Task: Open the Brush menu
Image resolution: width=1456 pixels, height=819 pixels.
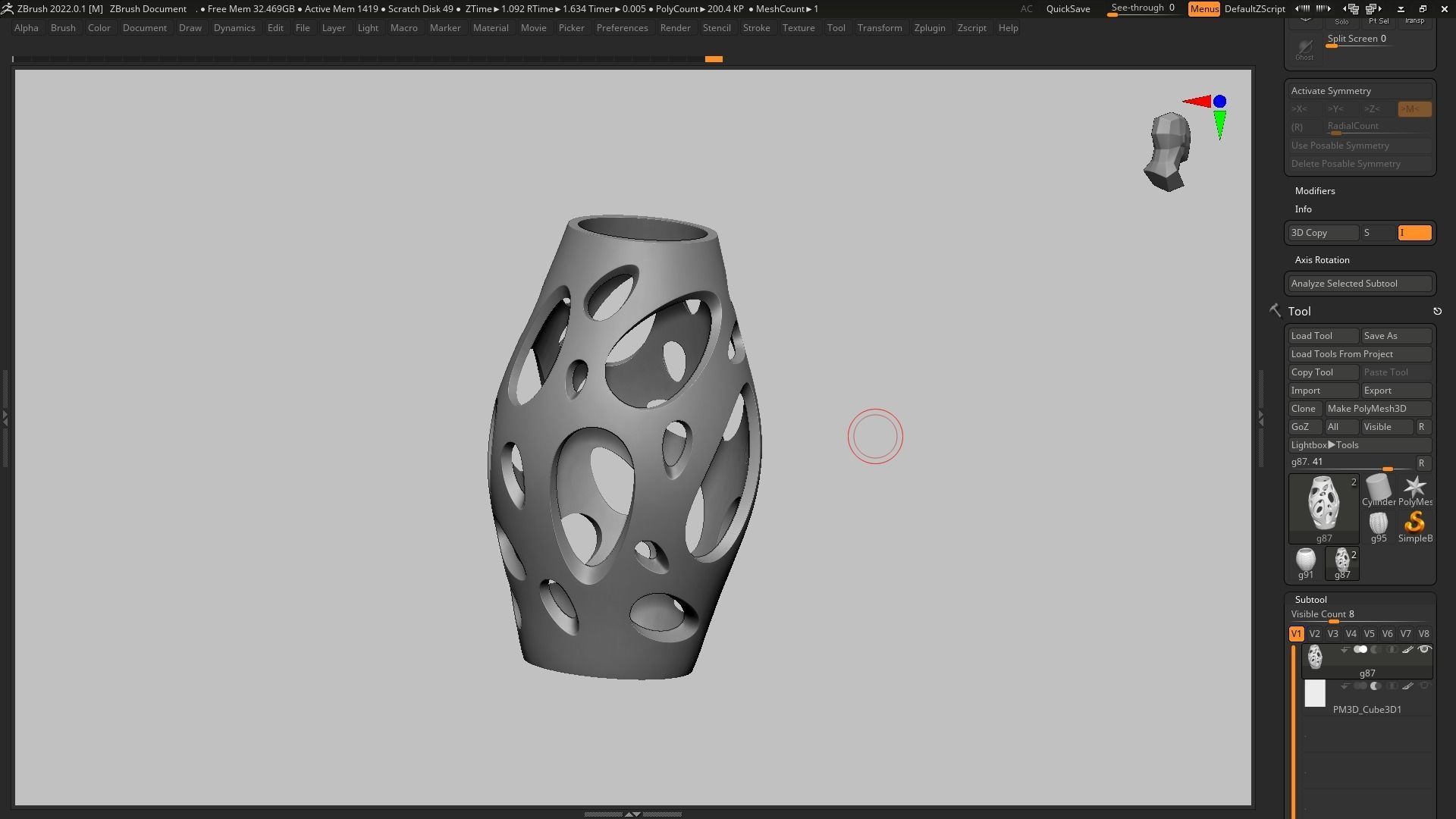Action: point(63,28)
